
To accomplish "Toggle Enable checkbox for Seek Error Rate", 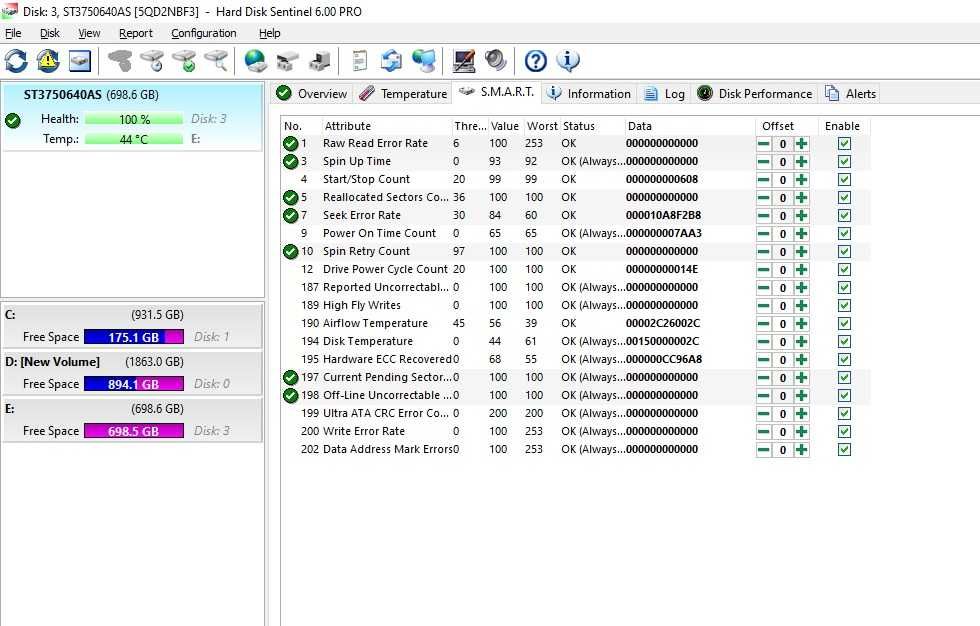I will click(844, 216).
